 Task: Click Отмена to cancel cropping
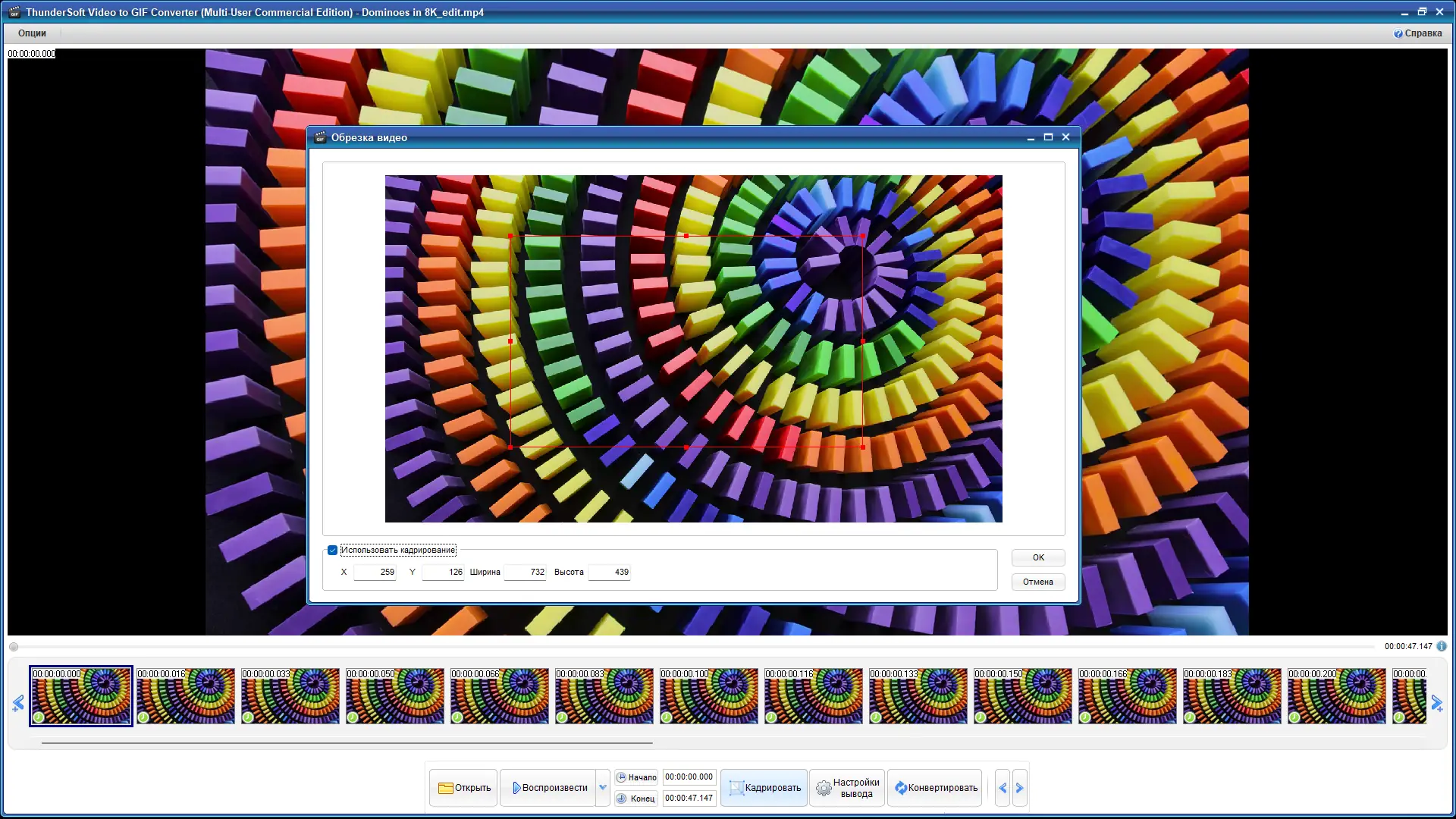coord(1037,582)
